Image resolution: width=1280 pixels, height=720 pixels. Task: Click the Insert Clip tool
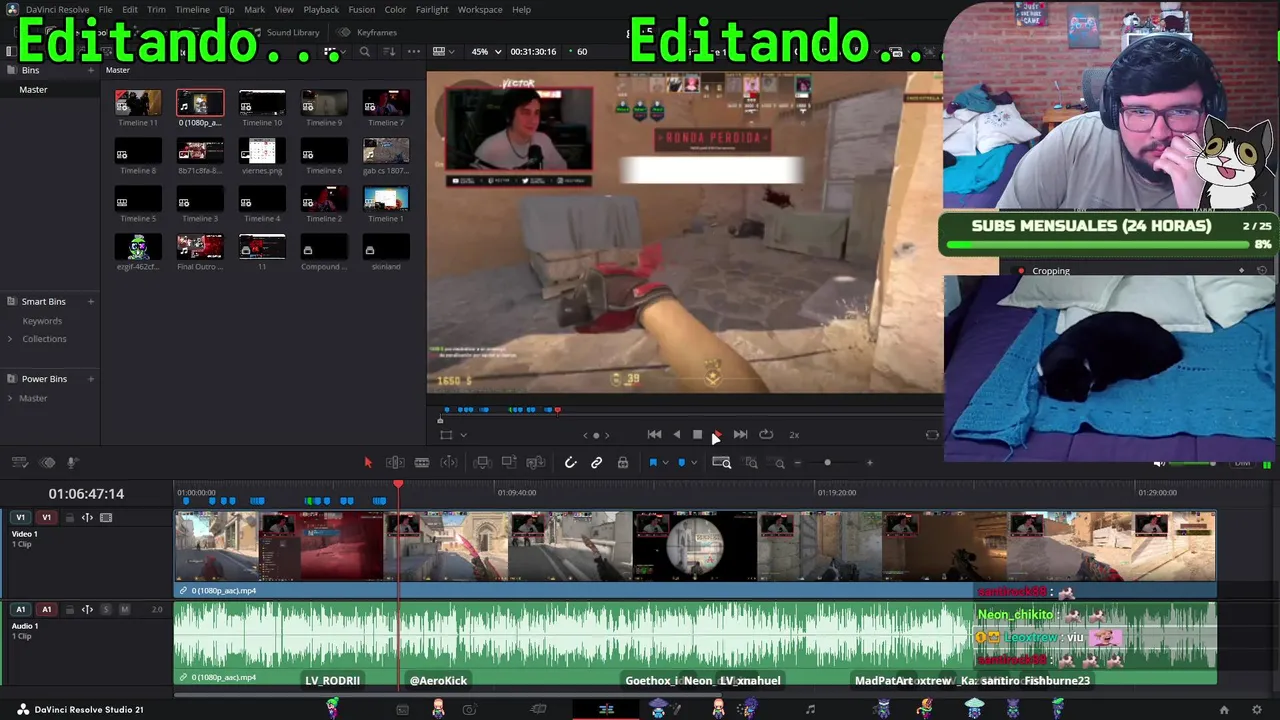(x=482, y=462)
